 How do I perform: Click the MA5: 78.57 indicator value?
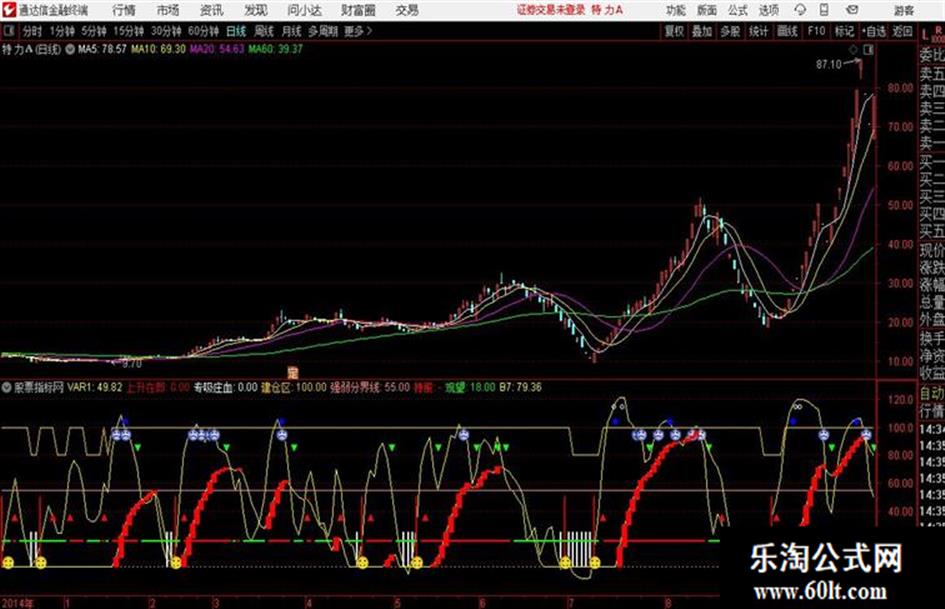click(x=102, y=49)
